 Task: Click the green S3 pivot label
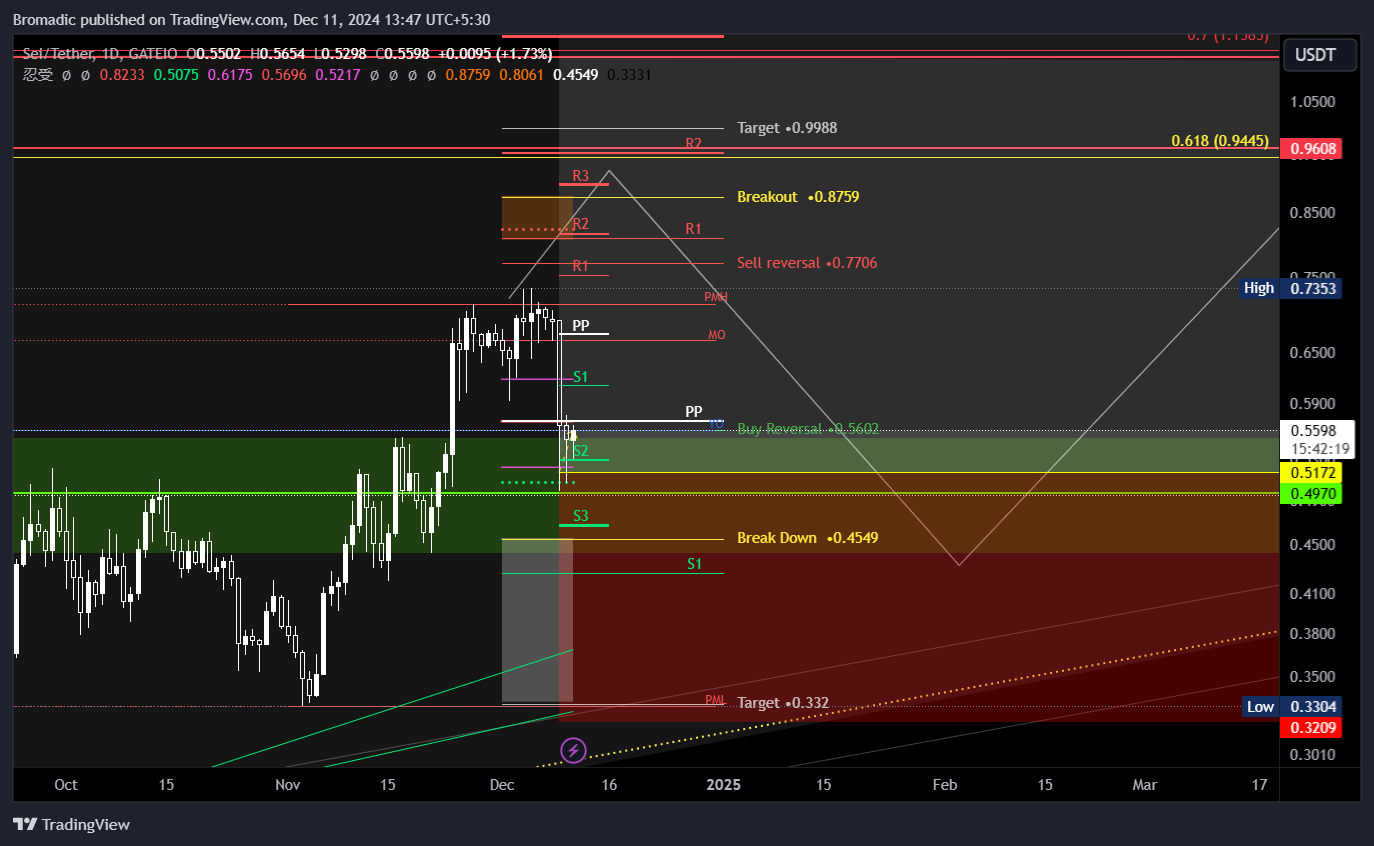pyautogui.click(x=581, y=516)
